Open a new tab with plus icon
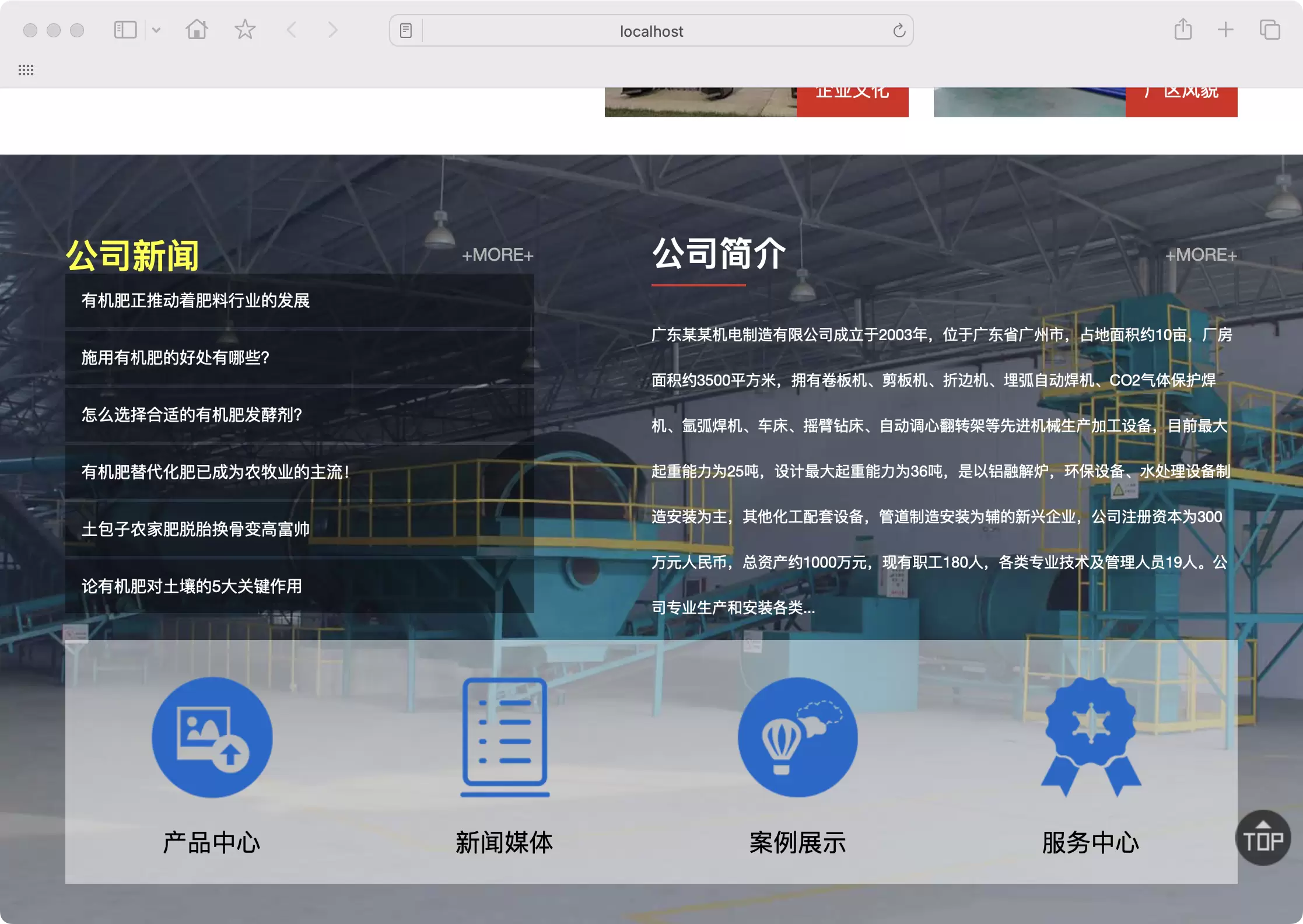The image size is (1303, 924). point(1225,30)
